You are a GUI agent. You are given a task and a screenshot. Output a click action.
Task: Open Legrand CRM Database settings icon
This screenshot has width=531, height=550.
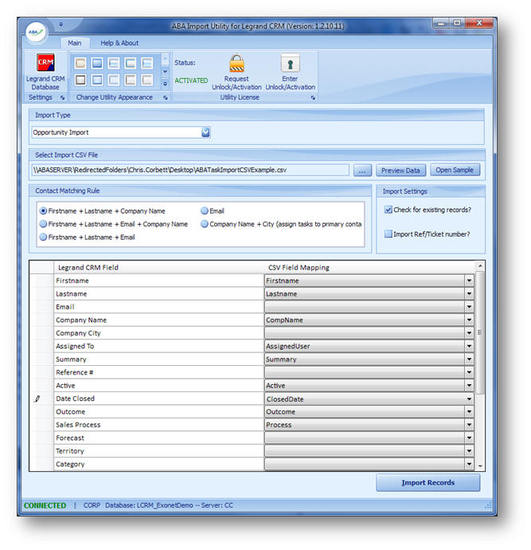[x=46, y=62]
